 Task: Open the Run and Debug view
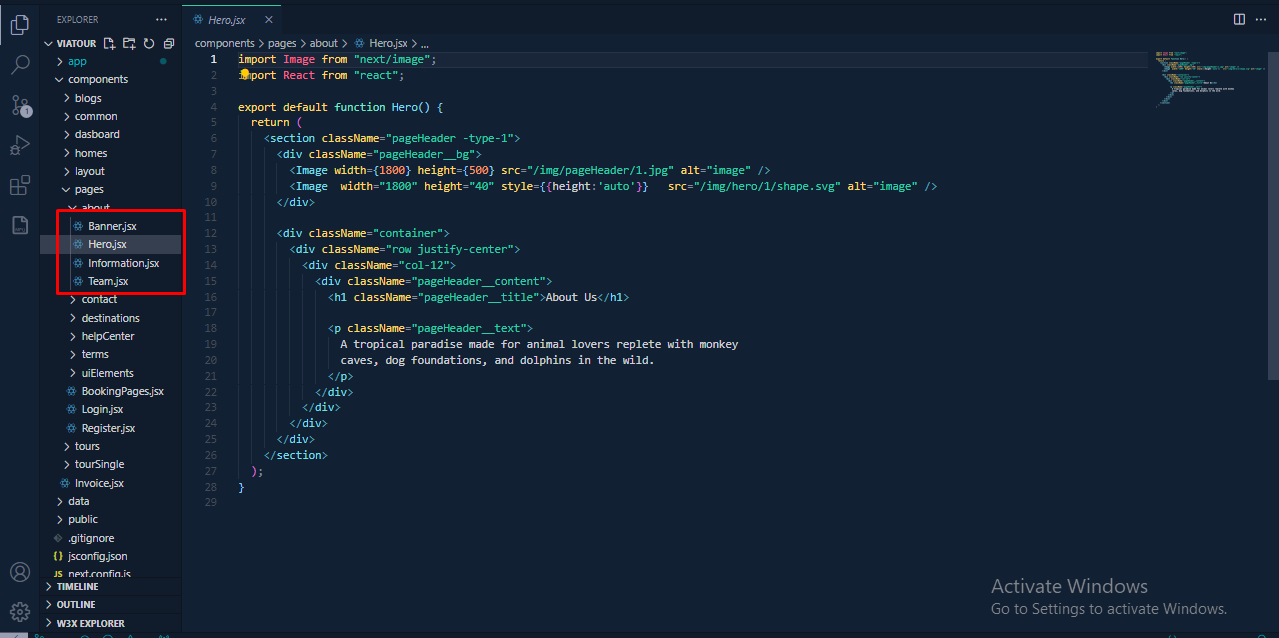pyautogui.click(x=19, y=146)
